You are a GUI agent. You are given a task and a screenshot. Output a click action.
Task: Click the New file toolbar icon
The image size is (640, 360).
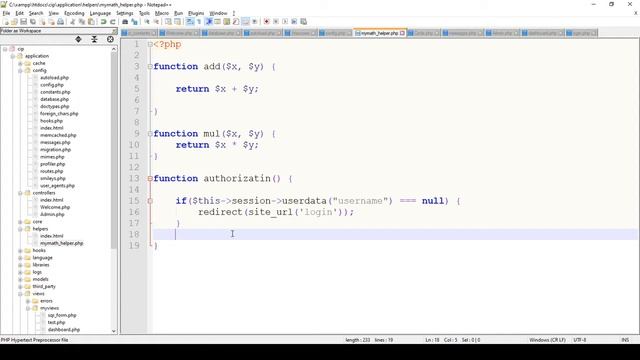[6, 22]
